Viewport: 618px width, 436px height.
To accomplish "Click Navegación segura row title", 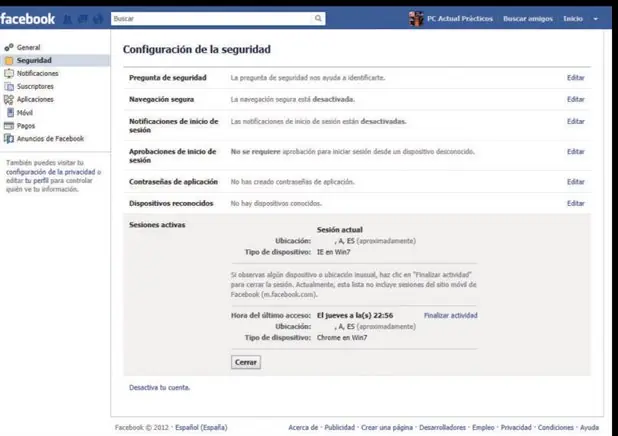I will [161, 99].
